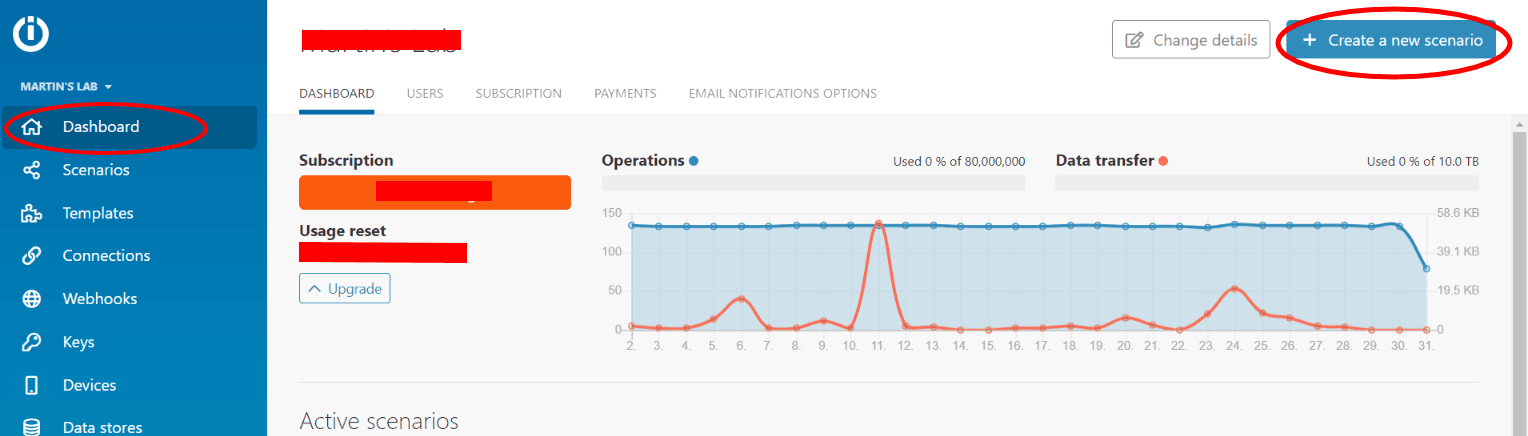Screen dimensions: 1528x436
Task: Click the Upgrade button
Action: pos(344,289)
